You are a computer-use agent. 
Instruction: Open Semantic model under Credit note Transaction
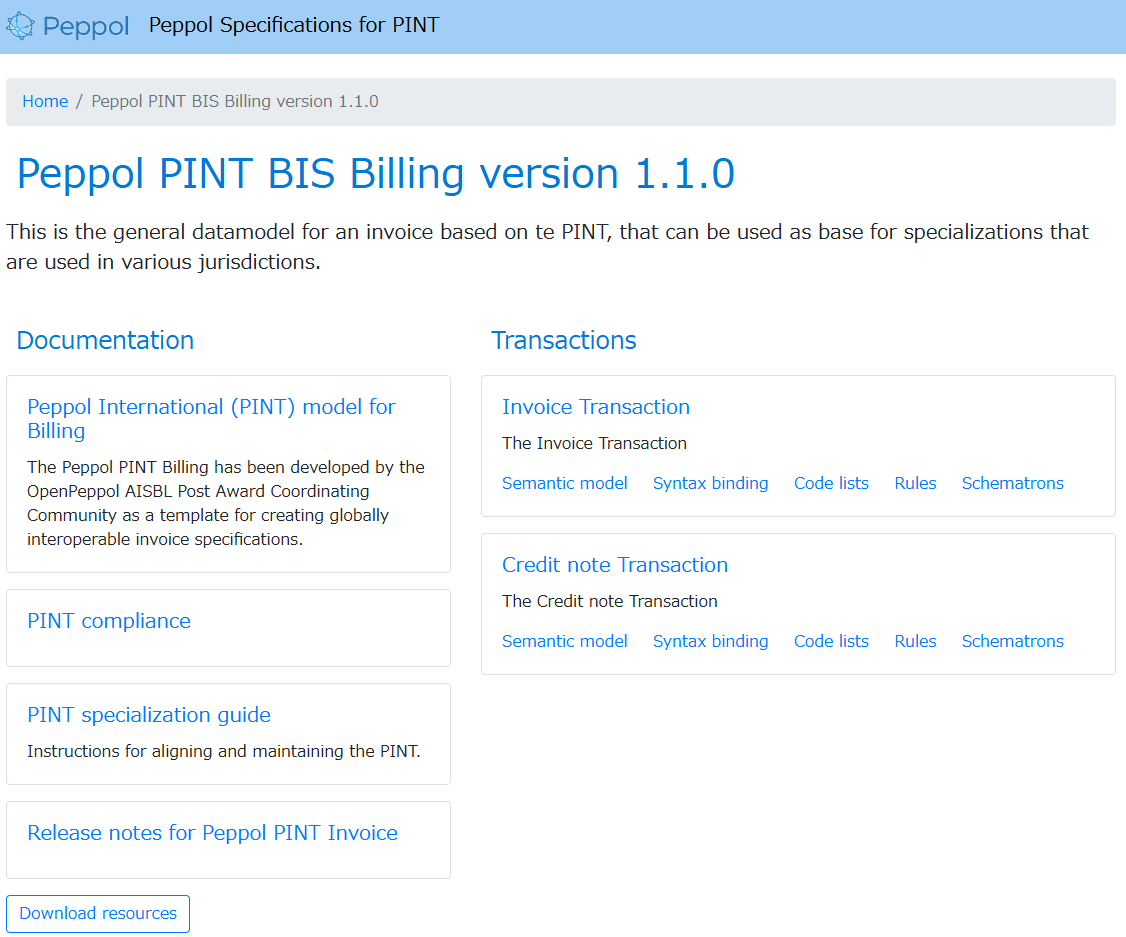pos(564,641)
